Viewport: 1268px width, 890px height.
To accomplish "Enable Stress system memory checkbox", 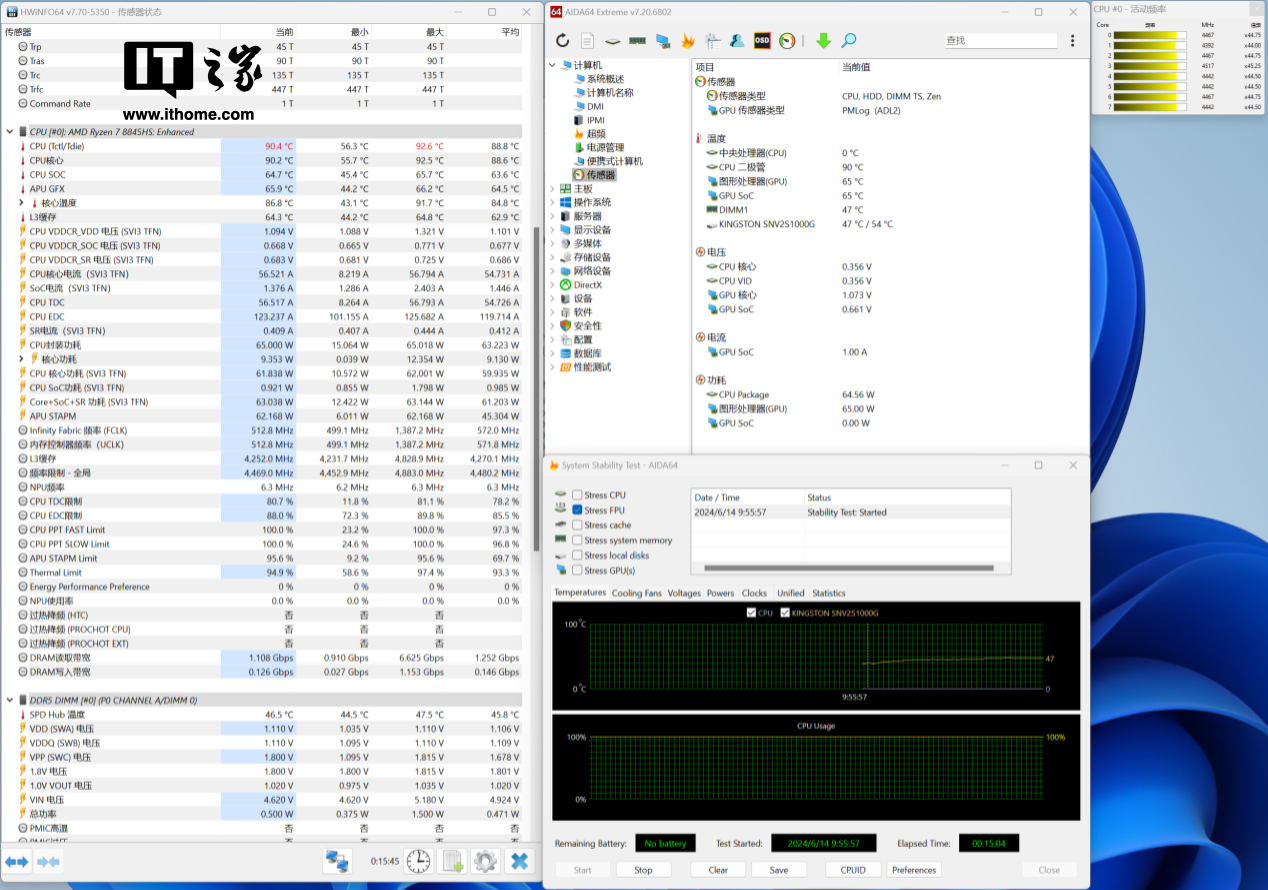I will (577, 540).
